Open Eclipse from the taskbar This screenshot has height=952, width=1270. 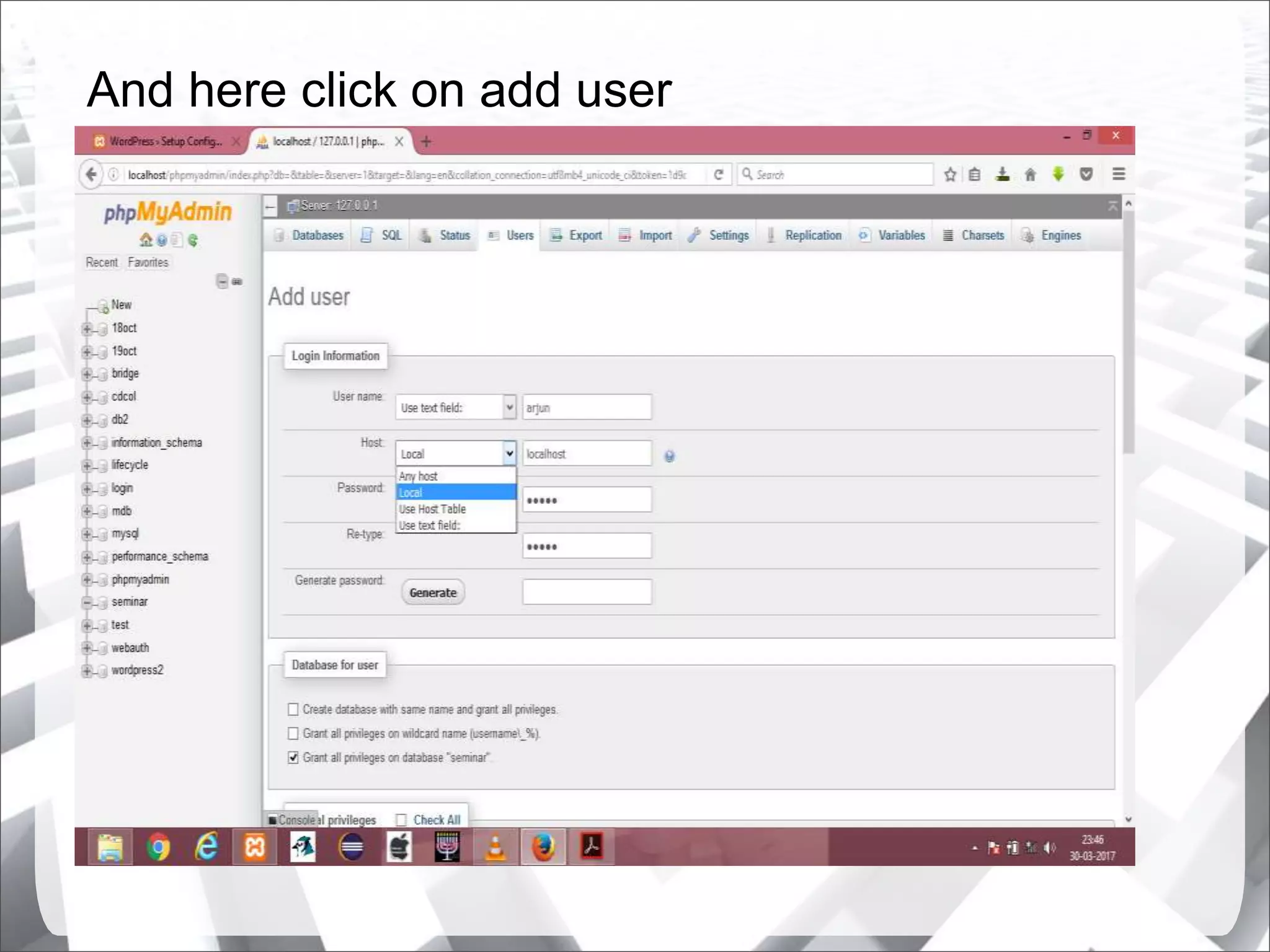coord(351,847)
